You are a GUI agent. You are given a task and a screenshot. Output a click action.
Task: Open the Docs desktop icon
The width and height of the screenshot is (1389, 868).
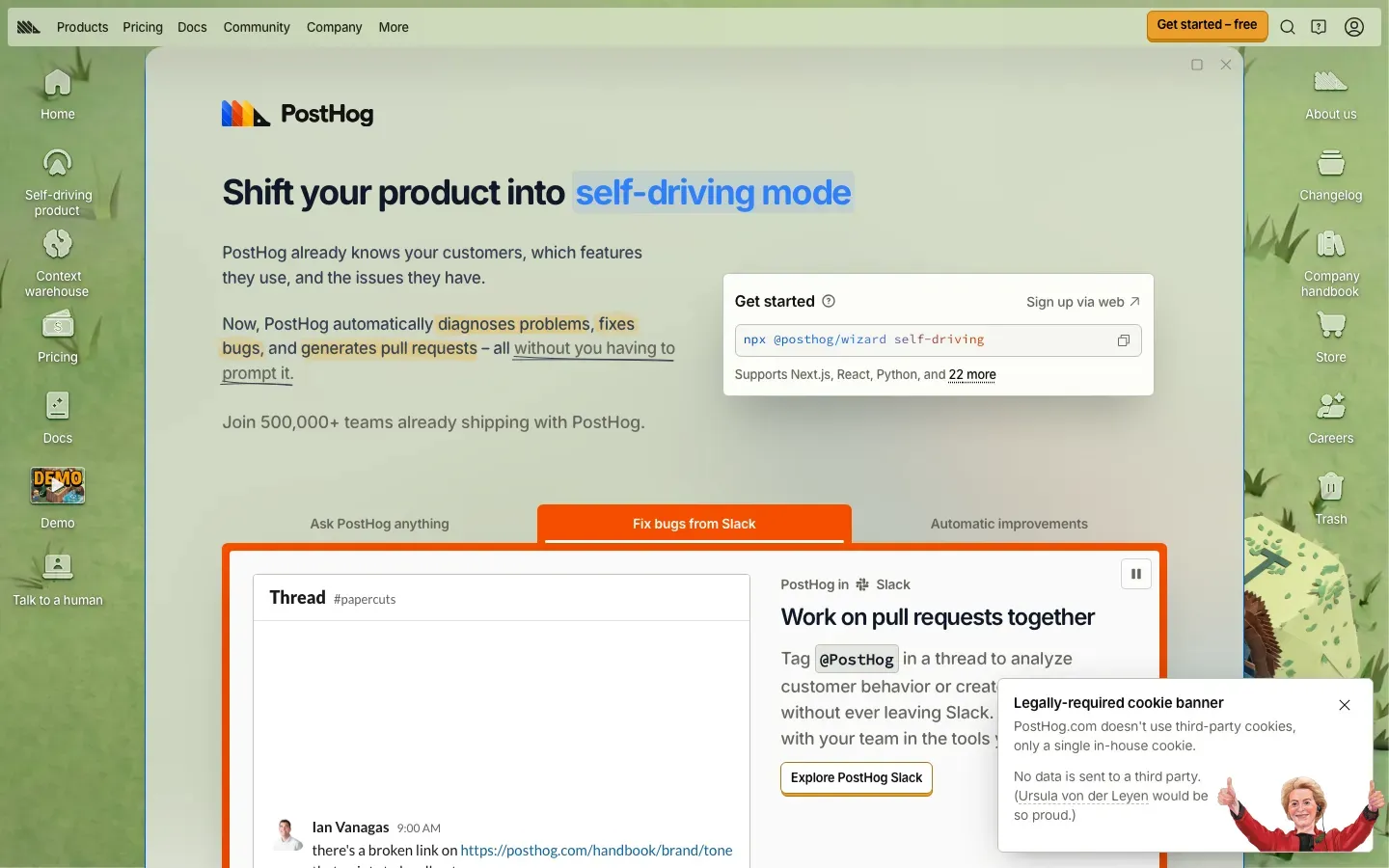[58, 418]
